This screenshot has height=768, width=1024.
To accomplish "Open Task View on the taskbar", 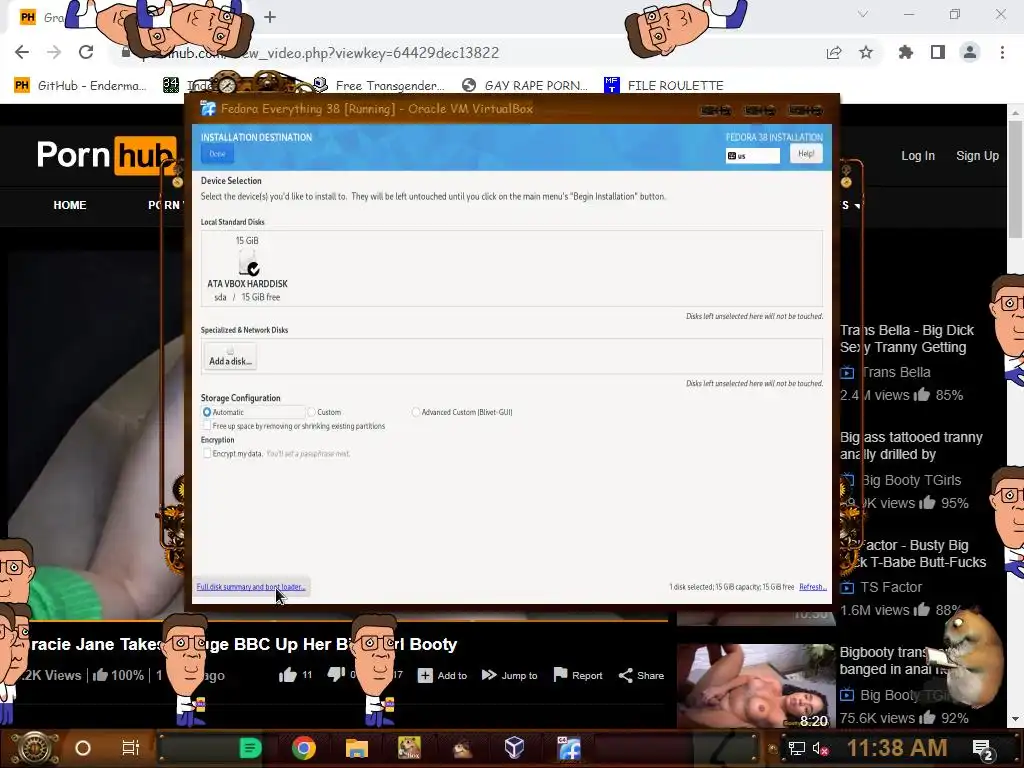I will tap(131, 748).
